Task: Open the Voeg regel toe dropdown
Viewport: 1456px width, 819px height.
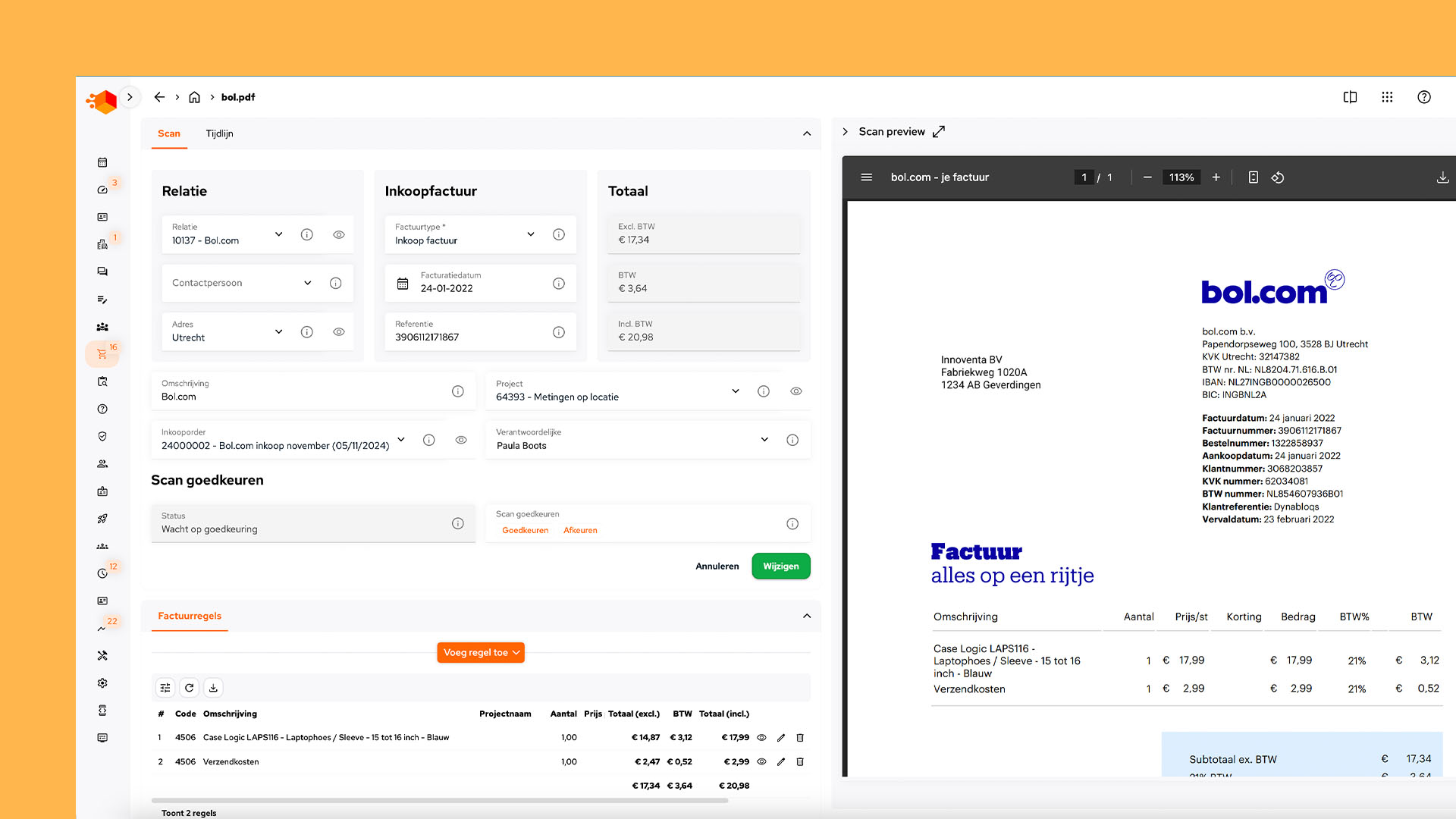Action: (481, 653)
